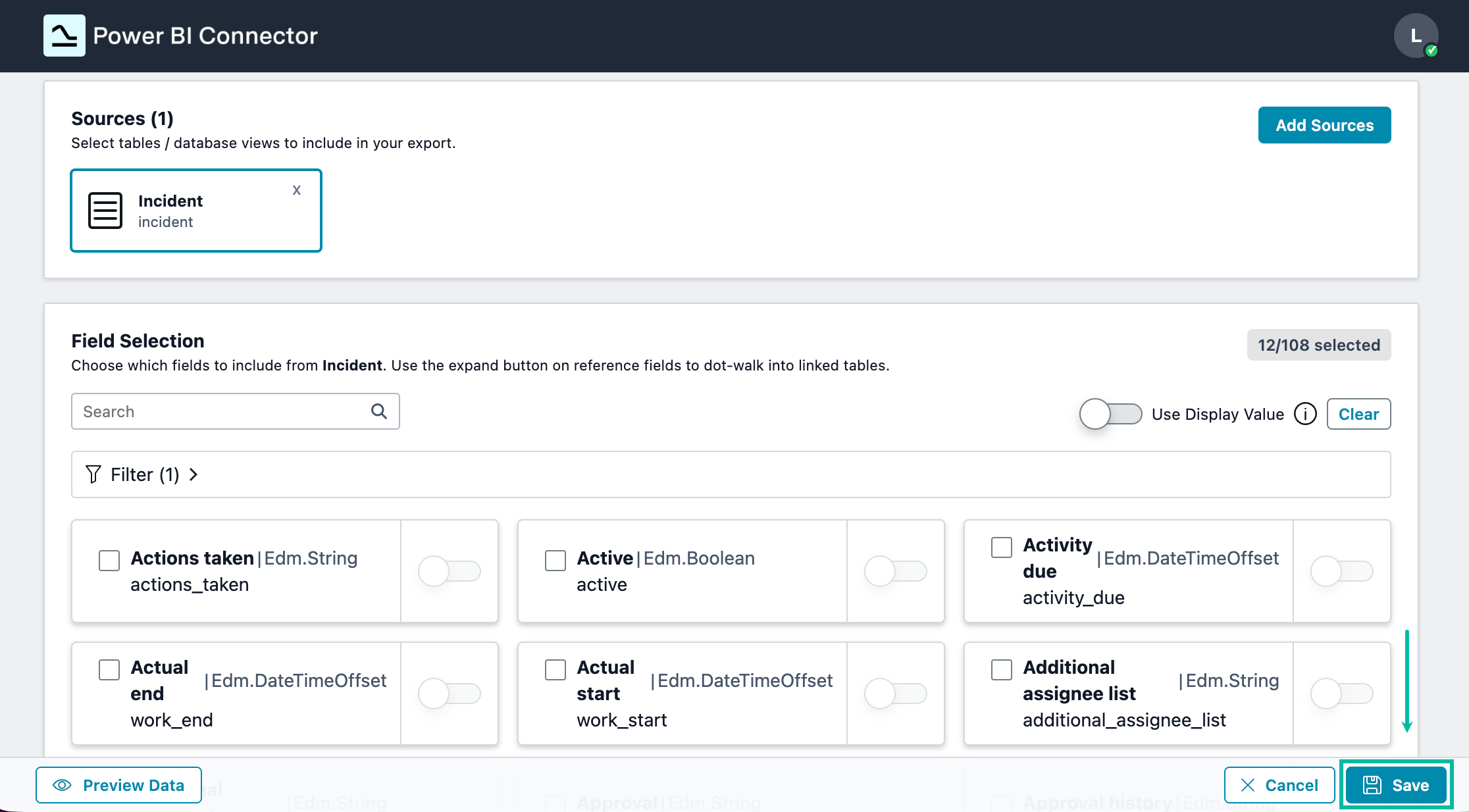This screenshot has height=812, width=1469.
Task: Click the Power BI Connector title
Action: (205, 36)
